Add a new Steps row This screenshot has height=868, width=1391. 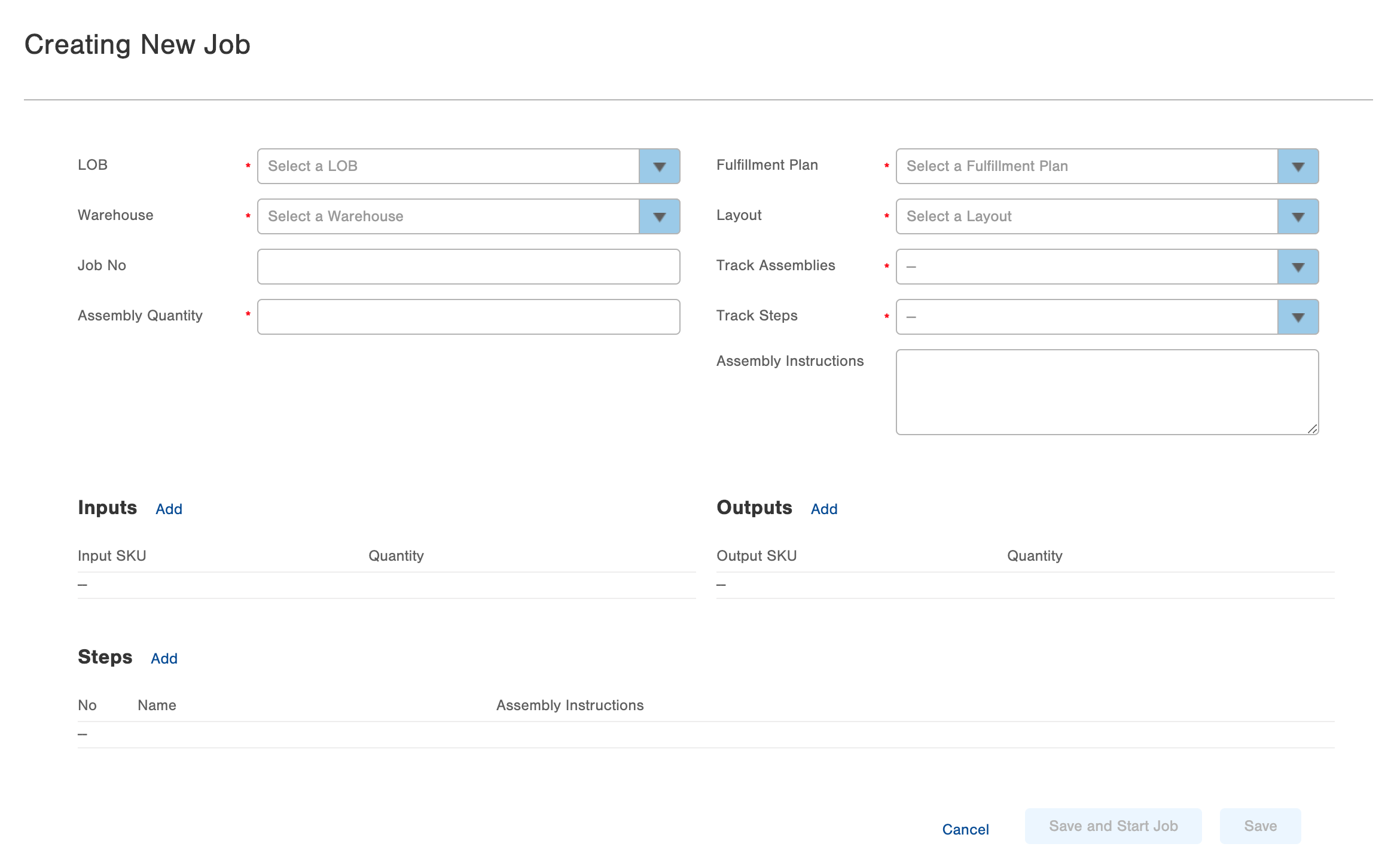tap(164, 658)
